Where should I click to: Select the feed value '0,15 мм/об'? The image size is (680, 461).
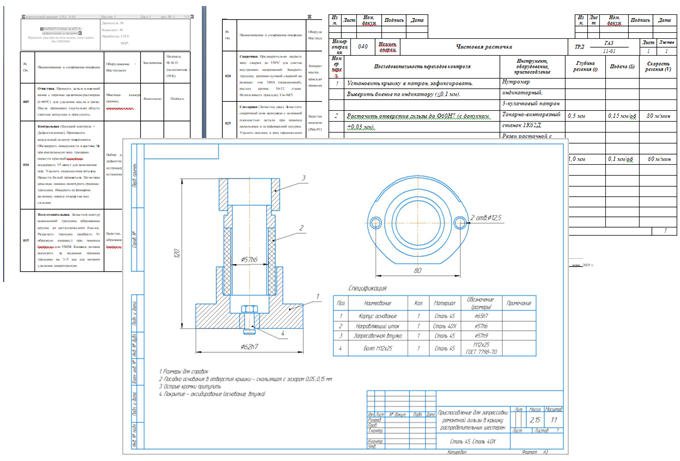622,116
